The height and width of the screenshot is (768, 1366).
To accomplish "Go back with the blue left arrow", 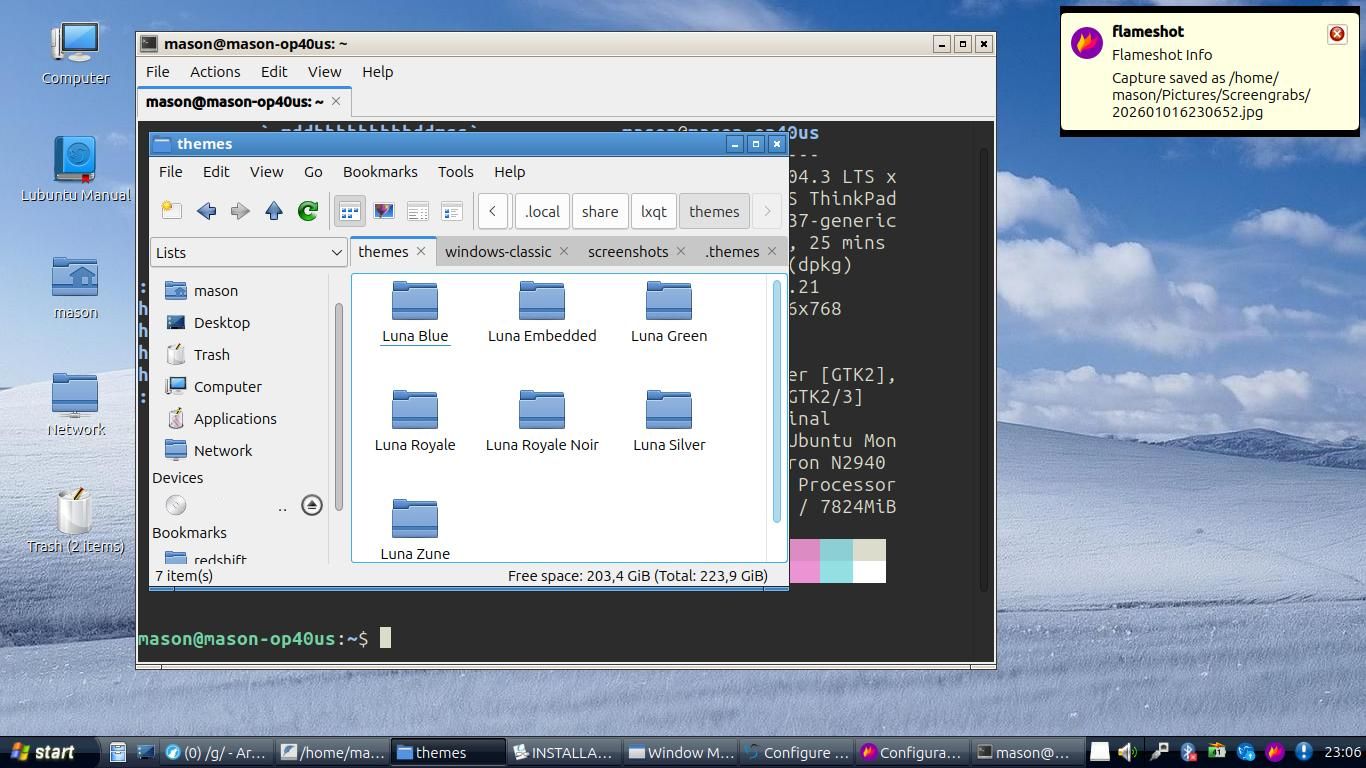I will click(x=206, y=211).
